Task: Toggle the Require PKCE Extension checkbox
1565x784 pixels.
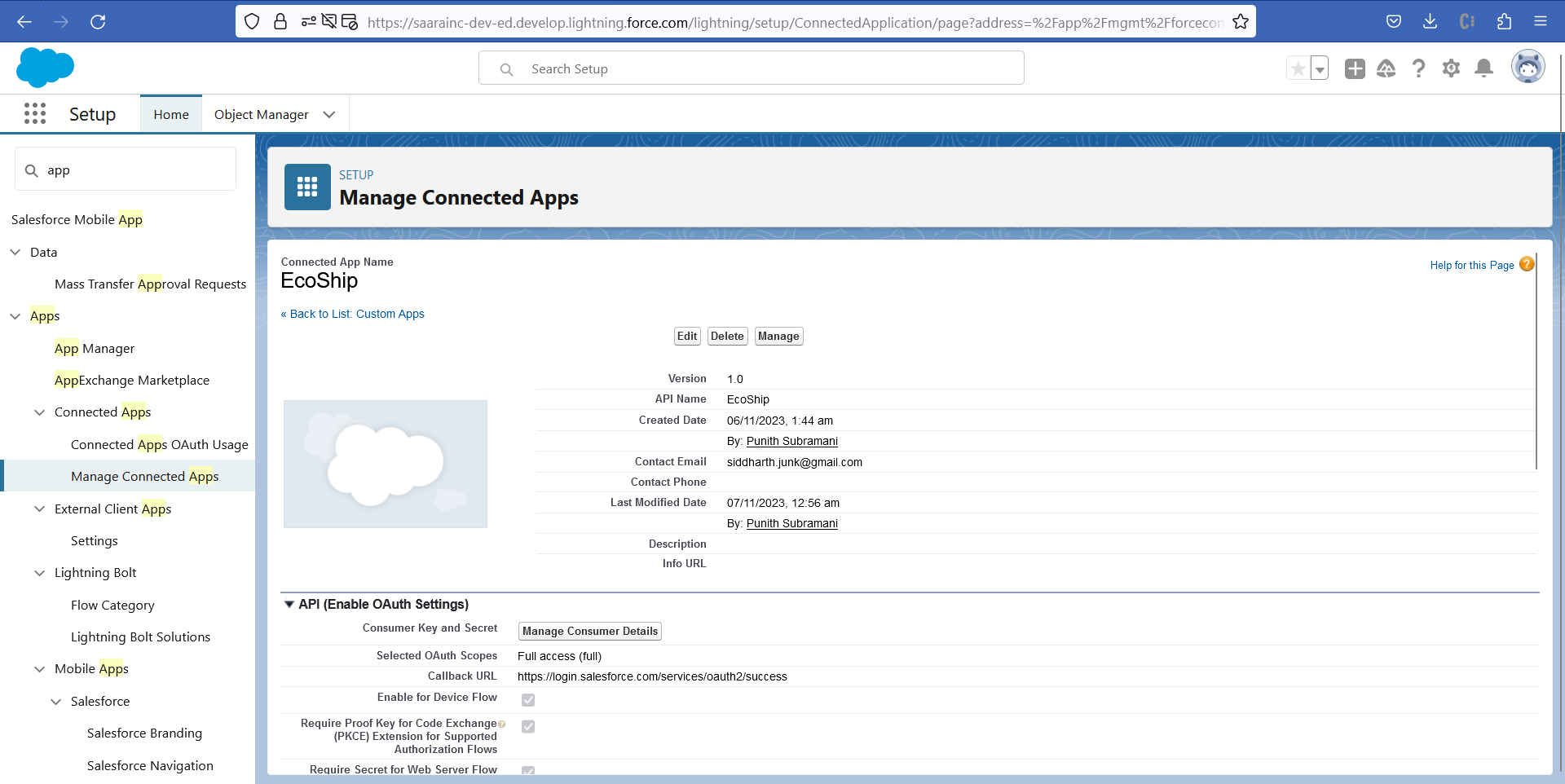Action: (x=528, y=727)
